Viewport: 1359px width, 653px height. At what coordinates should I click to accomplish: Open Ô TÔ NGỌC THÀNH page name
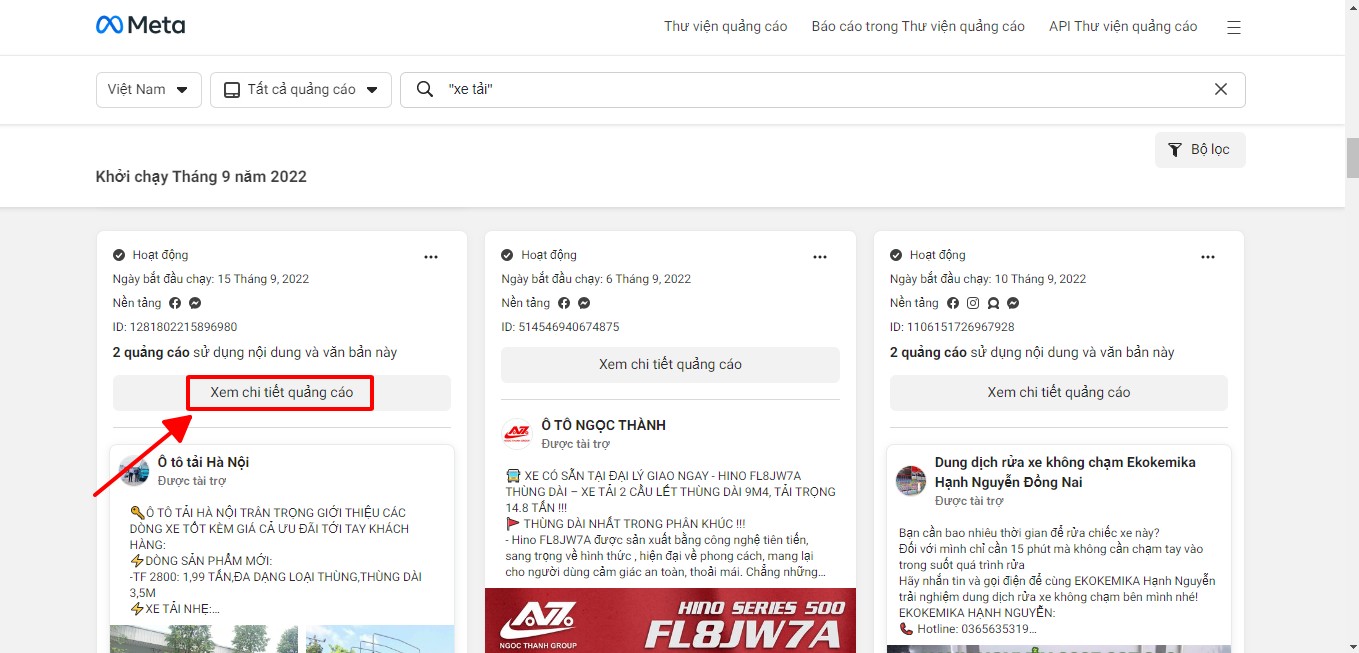(603, 425)
